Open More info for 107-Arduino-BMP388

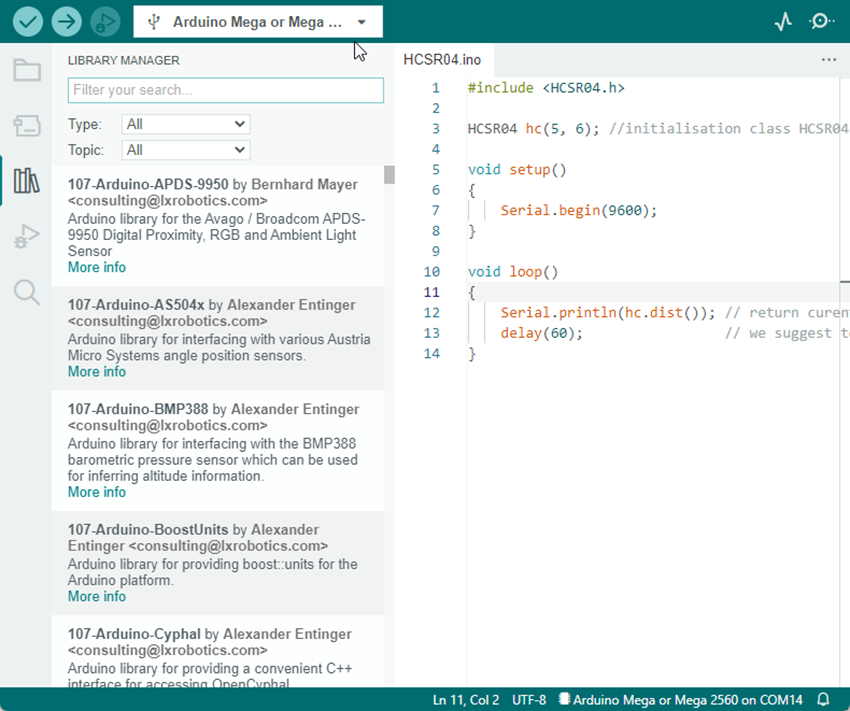[x=96, y=492]
